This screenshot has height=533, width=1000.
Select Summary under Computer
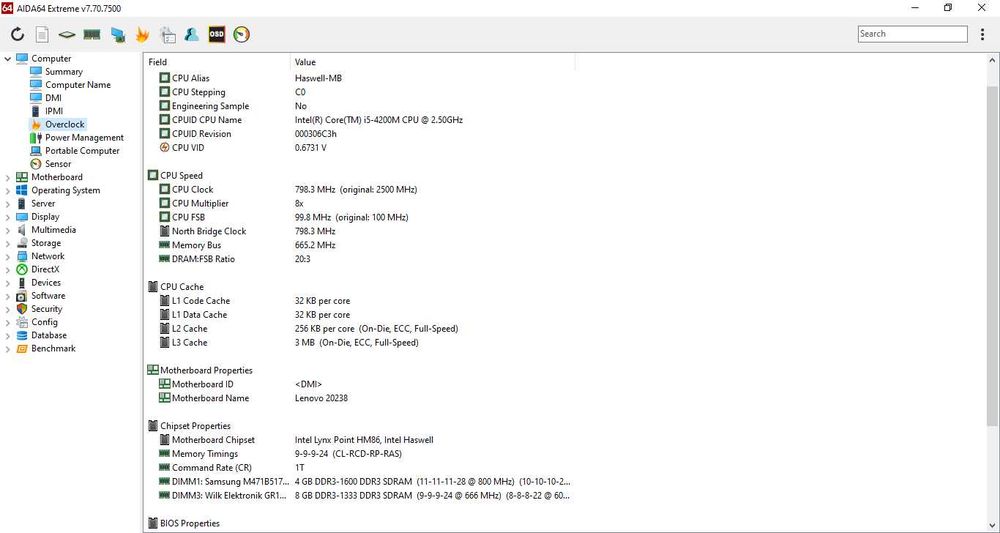(64, 71)
